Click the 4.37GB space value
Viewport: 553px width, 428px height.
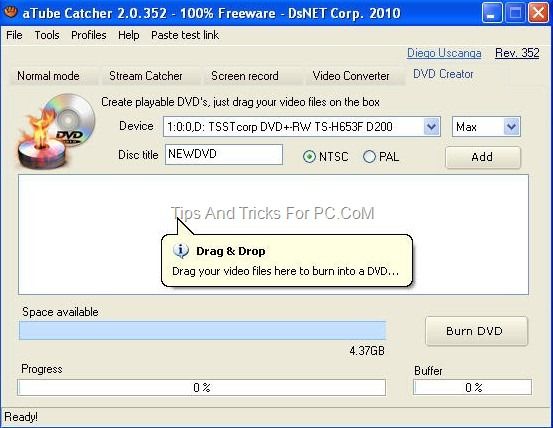[x=367, y=351]
